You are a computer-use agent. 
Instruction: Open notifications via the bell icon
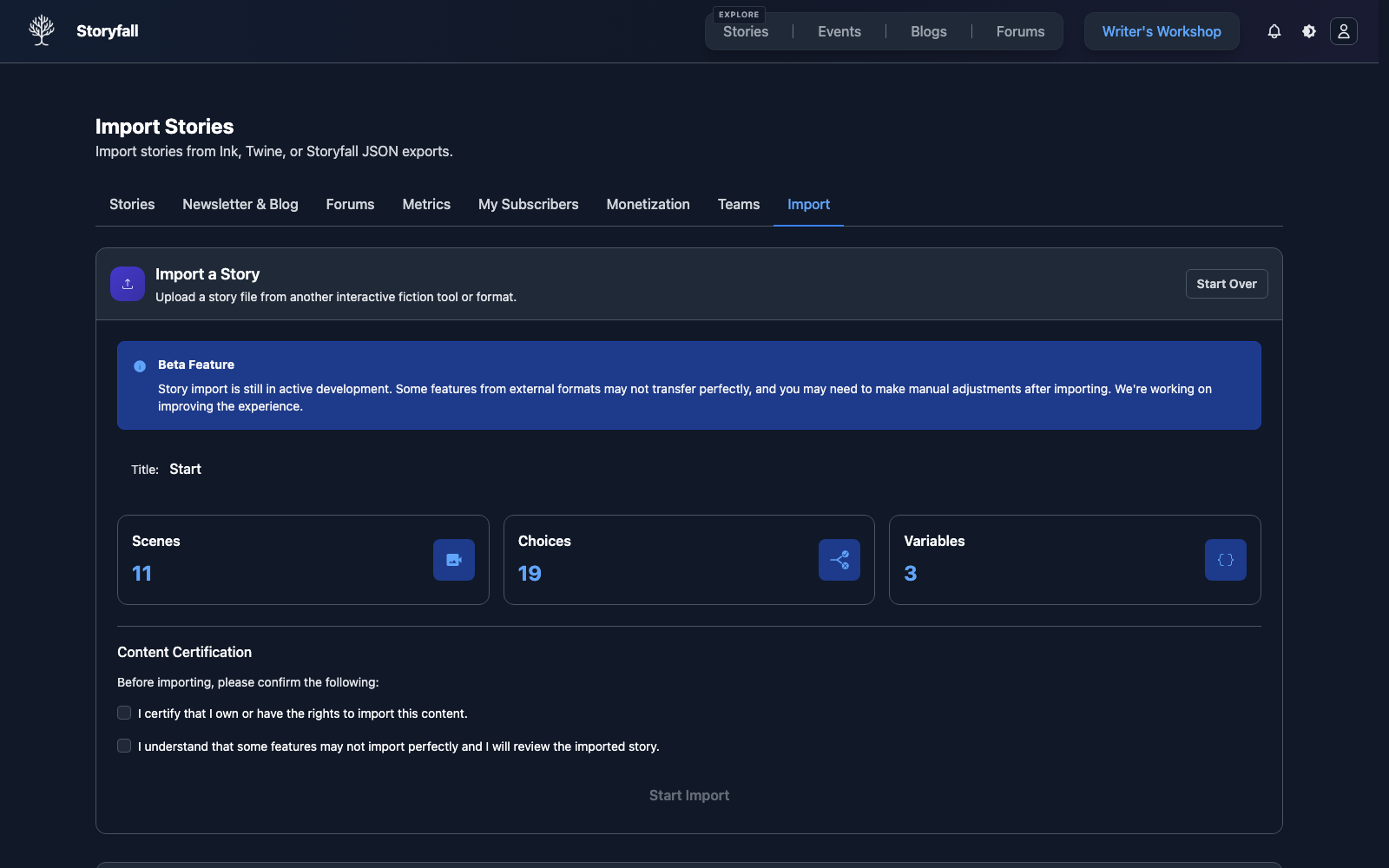coord(1274,31)
